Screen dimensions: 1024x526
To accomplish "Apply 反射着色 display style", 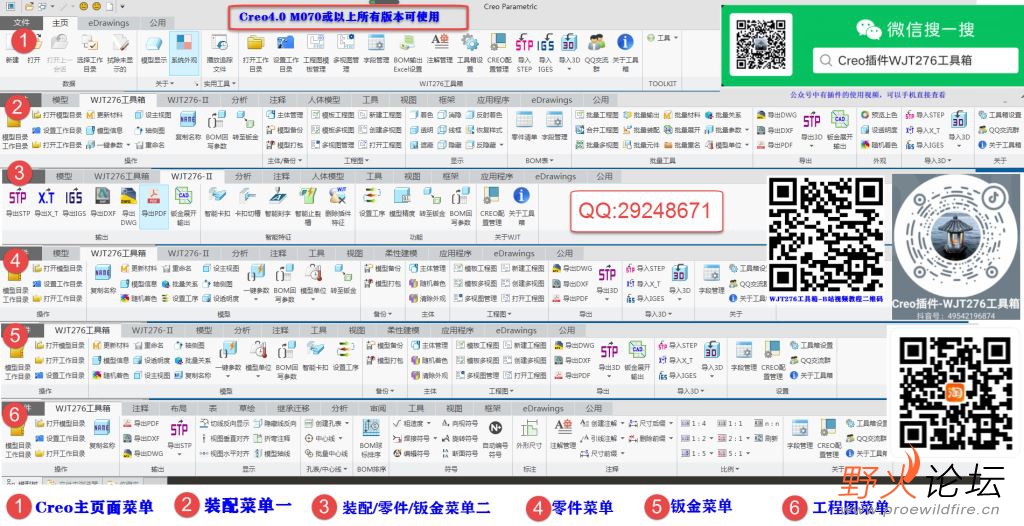I will [485, 115].
